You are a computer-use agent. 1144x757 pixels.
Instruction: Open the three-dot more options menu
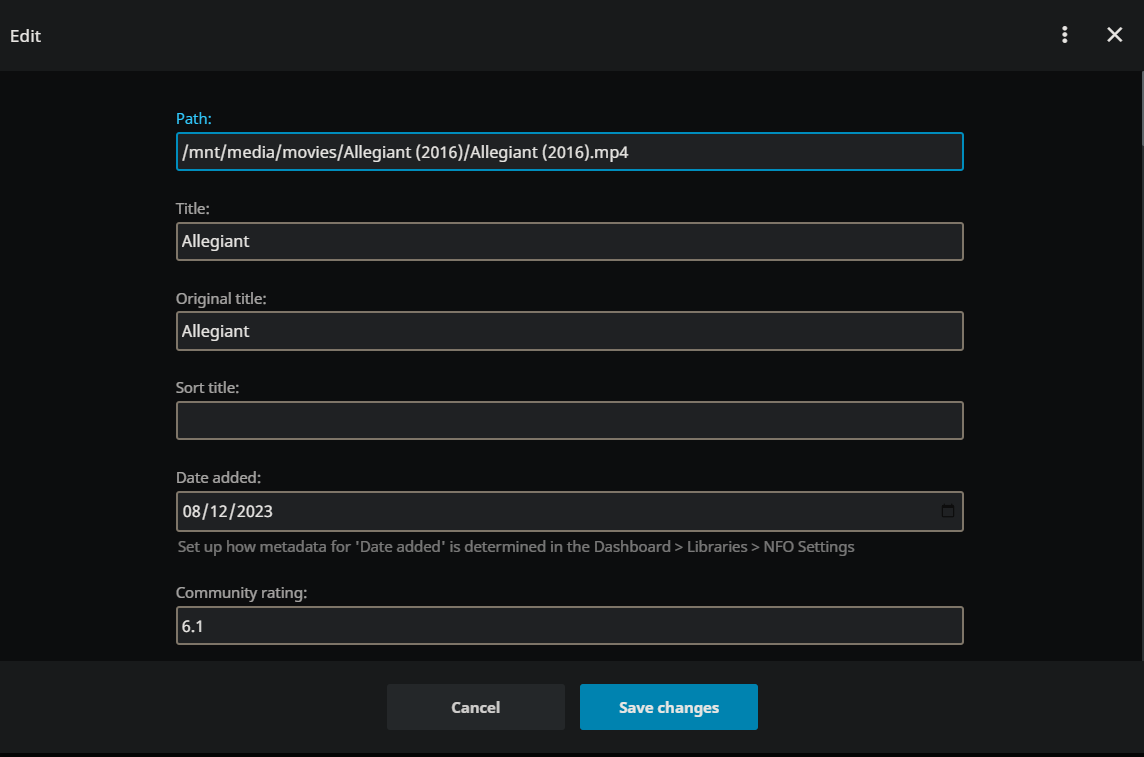[x=1065, y=35]
